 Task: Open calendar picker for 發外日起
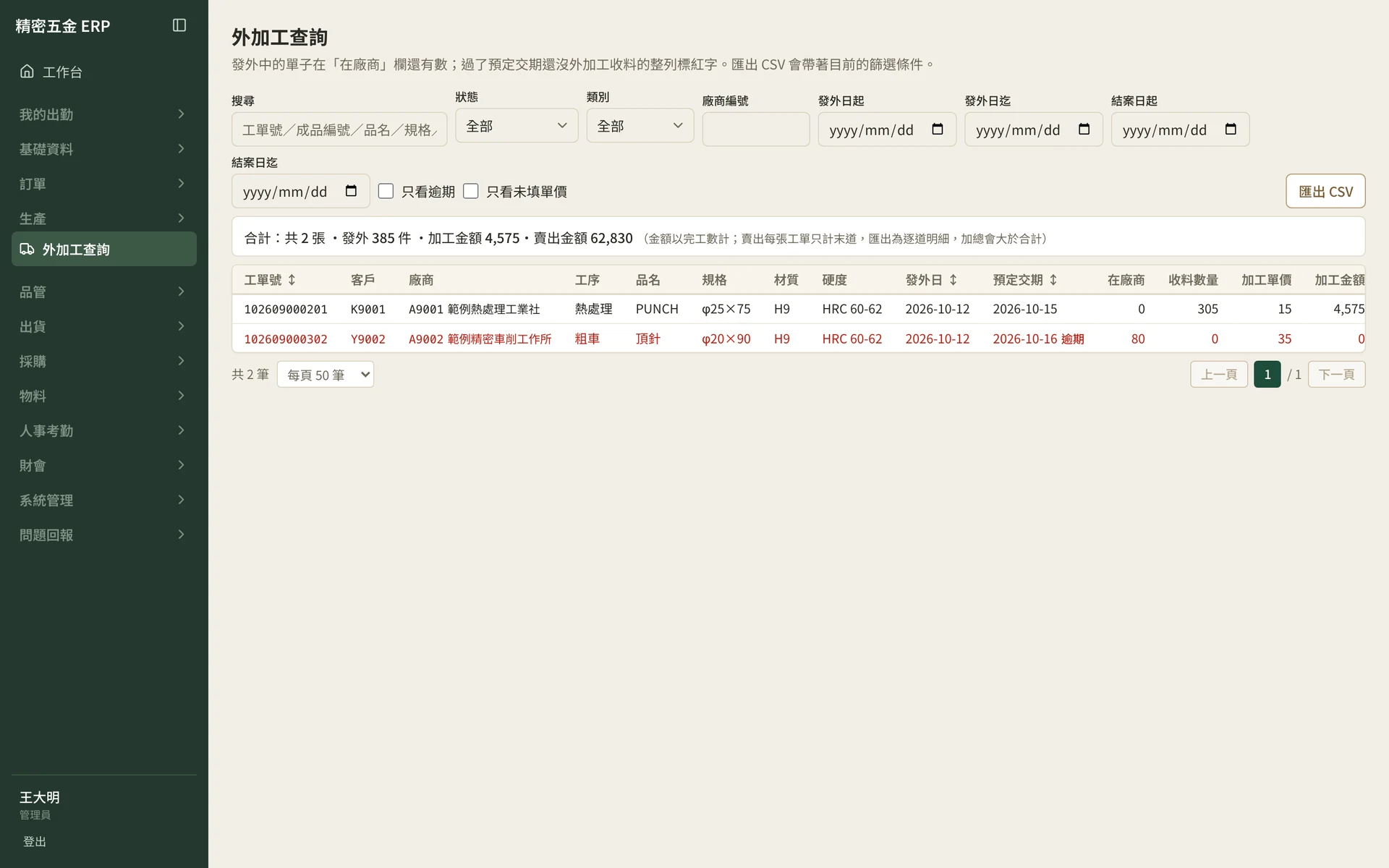pyautogui.click(x=938, y=129)
